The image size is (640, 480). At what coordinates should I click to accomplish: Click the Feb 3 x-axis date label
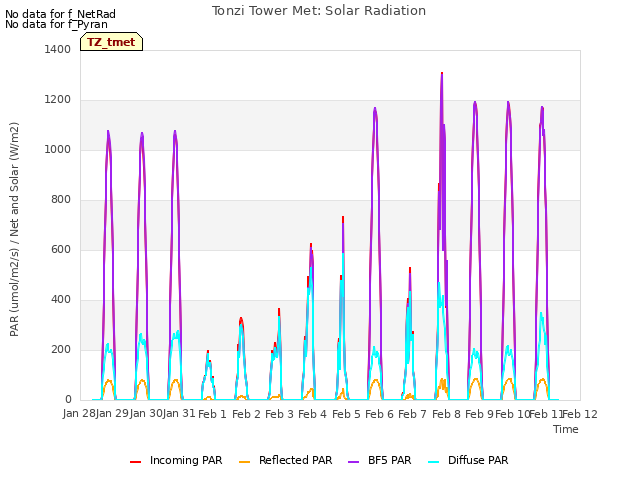click(x=279, y=414)
